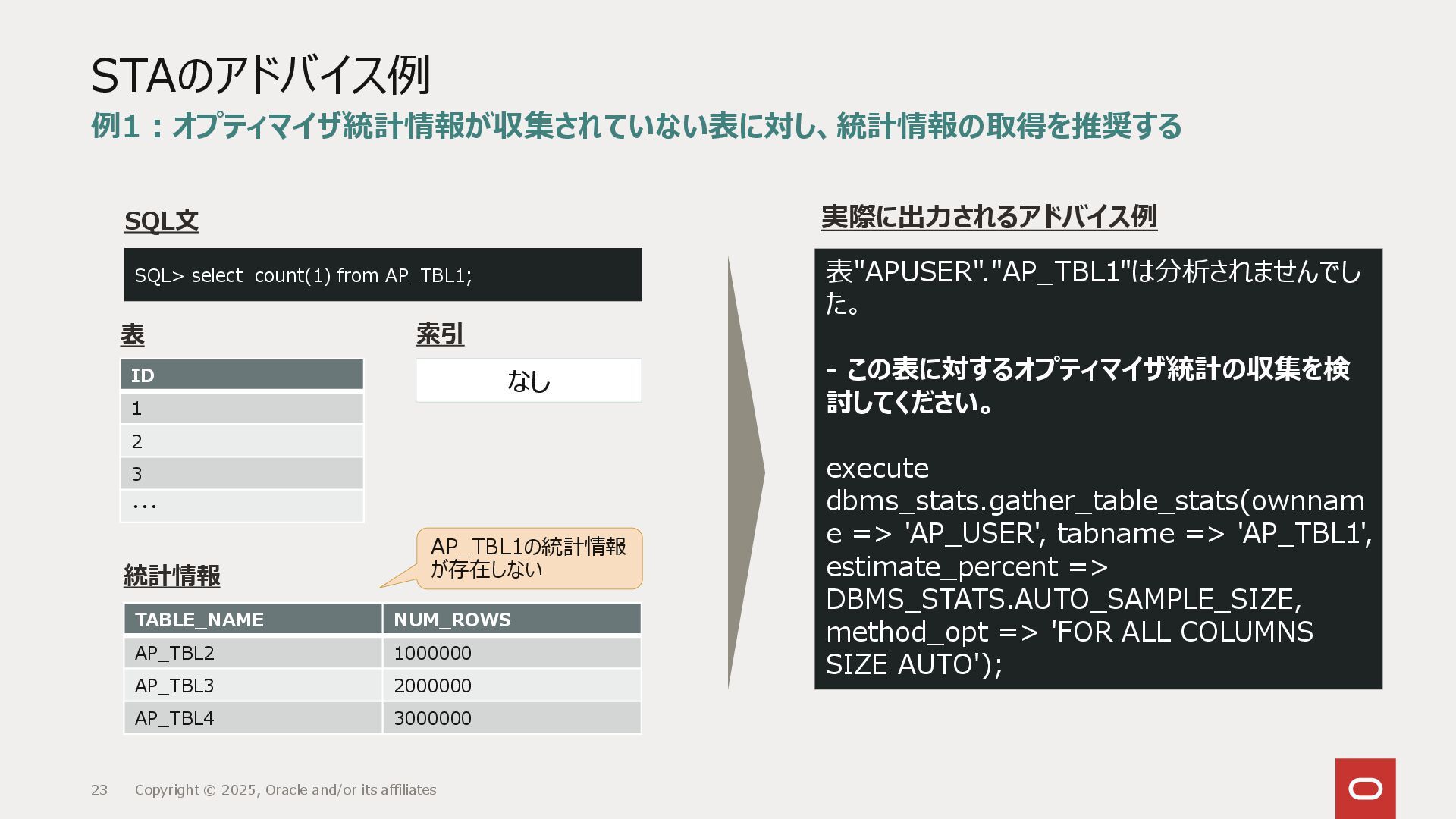
Task: Click the 1000000 row count cell
Action: 511,652
